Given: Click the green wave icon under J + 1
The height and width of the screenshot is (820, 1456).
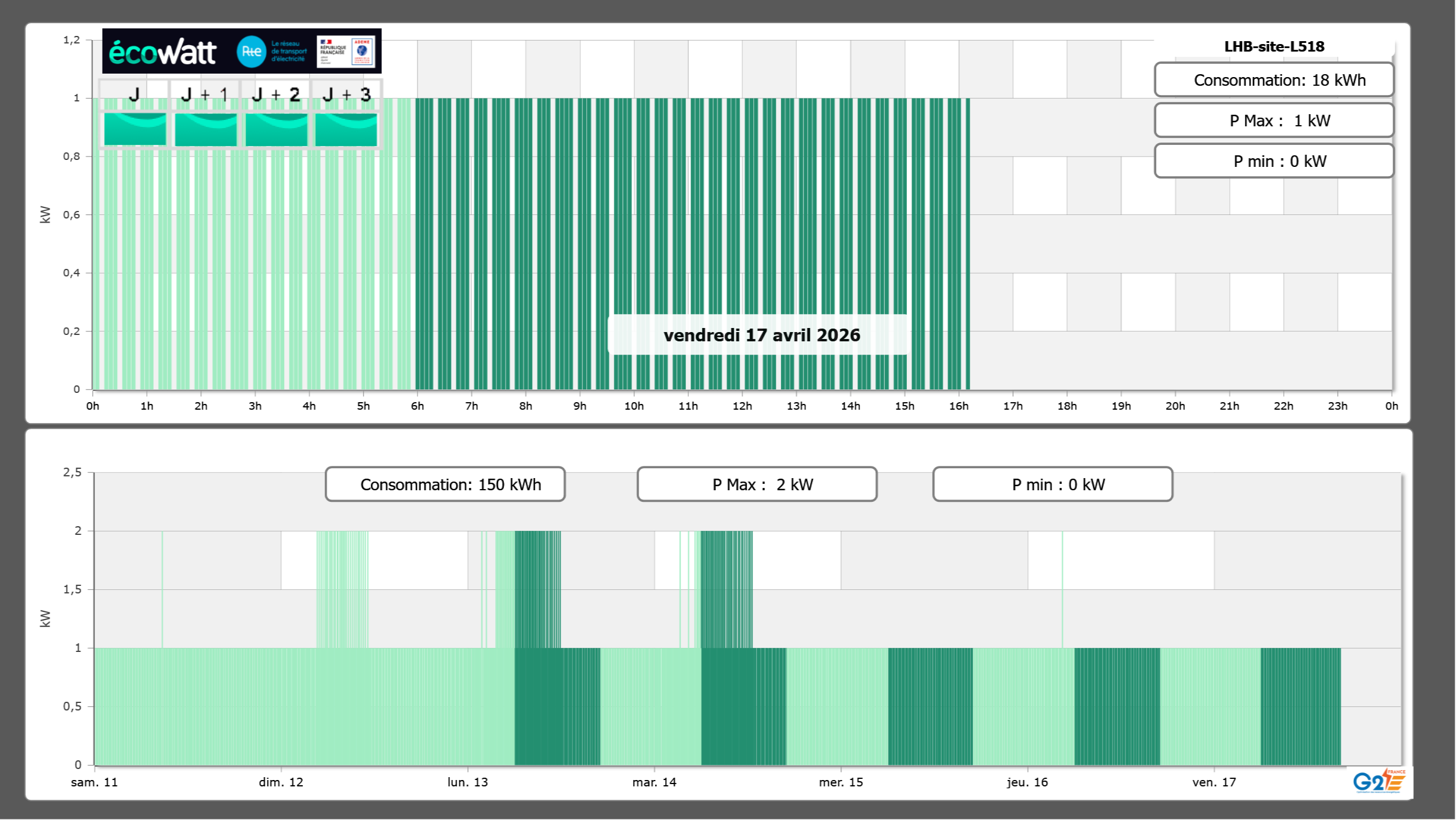Looking at the screenshot, I should pos(206,129).
